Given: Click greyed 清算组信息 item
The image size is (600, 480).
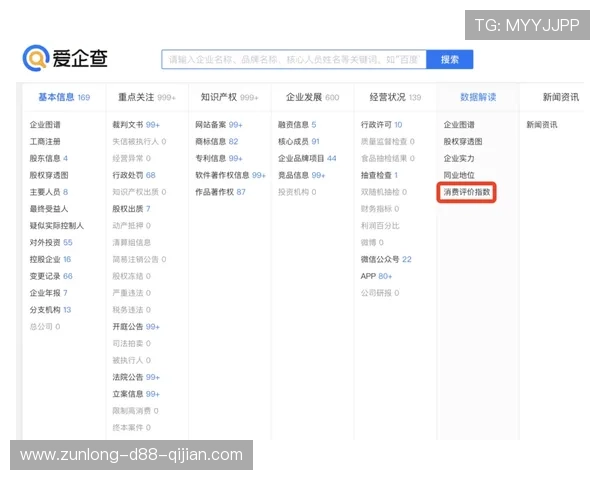Looking at the screenshot, I should coord(132,243).
